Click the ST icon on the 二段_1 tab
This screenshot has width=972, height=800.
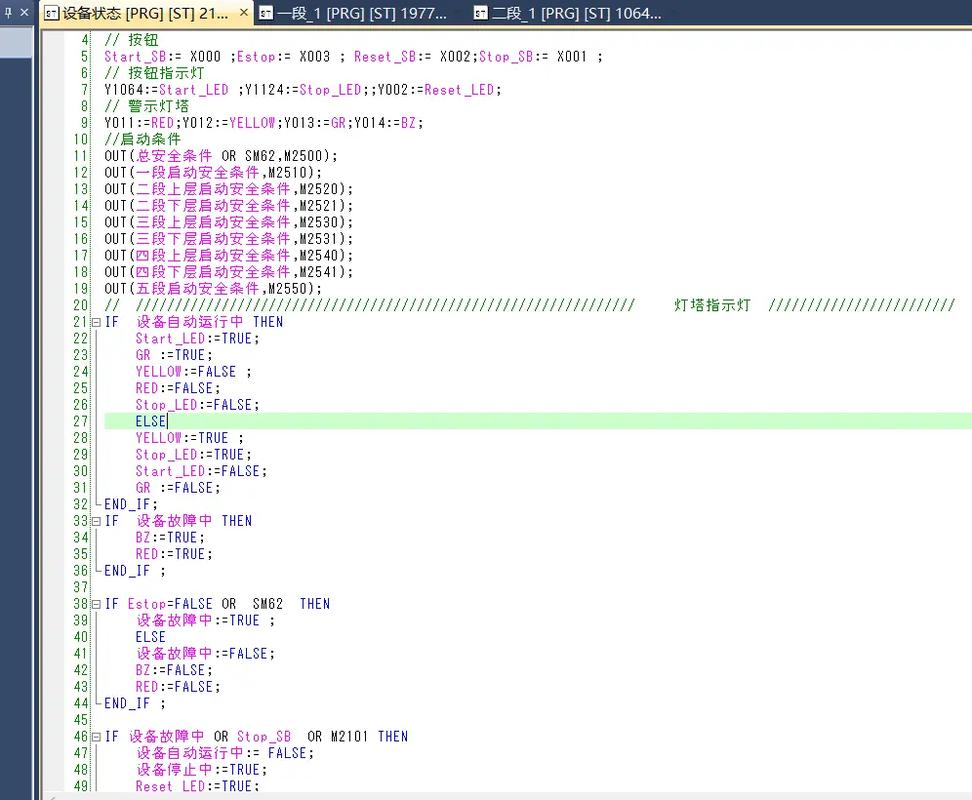pyautogui.click(x=480, y=13)
